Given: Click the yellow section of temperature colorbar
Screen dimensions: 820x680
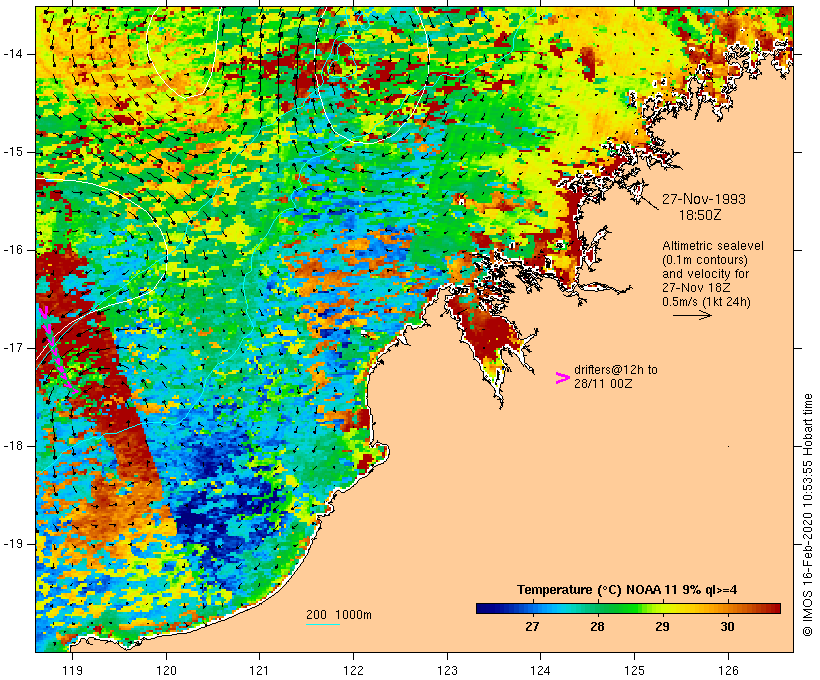Looking at the screenshot, I should coord(662,608).
